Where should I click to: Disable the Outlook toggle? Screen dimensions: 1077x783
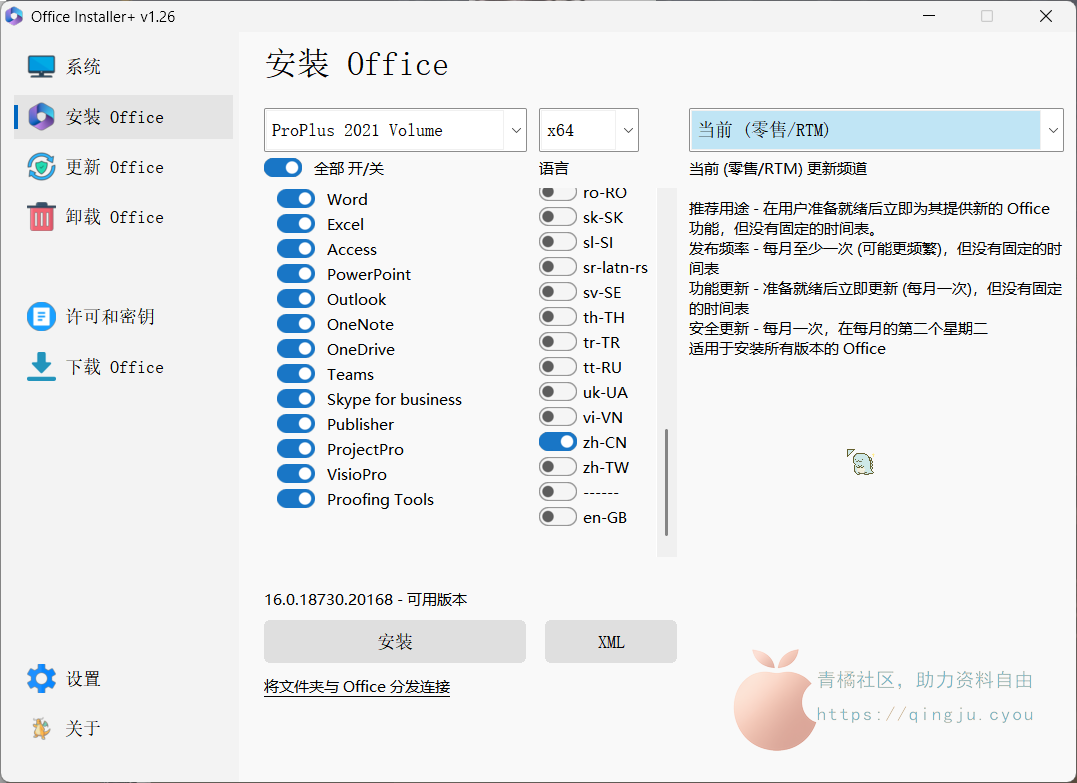pos(296,299)
